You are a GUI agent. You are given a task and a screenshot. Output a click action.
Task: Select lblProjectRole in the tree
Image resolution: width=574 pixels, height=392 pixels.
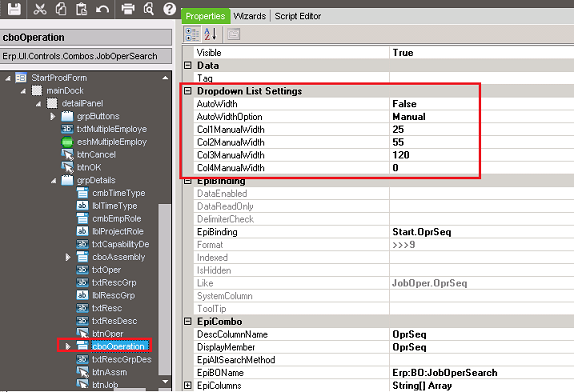click(x=118, y=231)
